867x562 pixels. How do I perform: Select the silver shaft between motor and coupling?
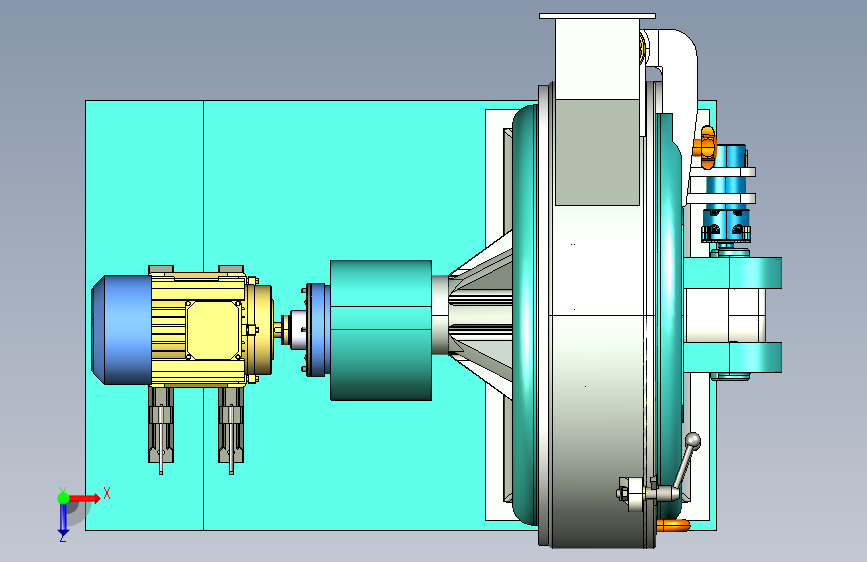click(298, 330)
